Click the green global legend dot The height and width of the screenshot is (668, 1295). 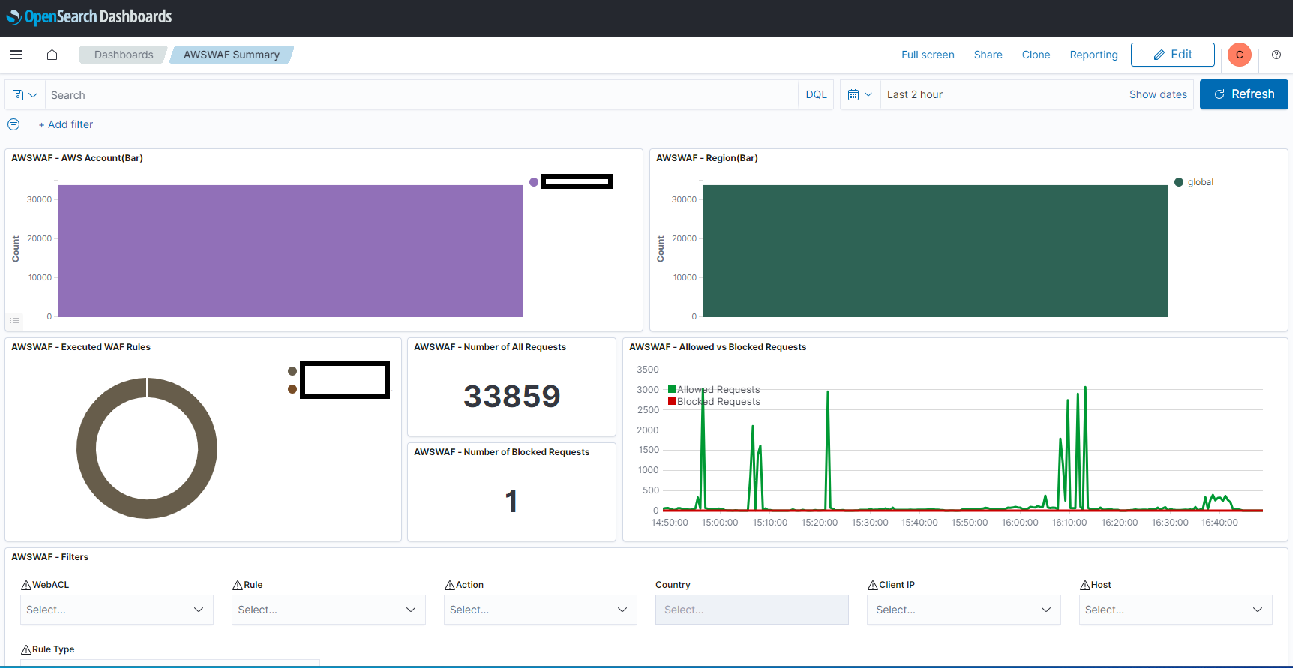click(x=1179, y=182)
